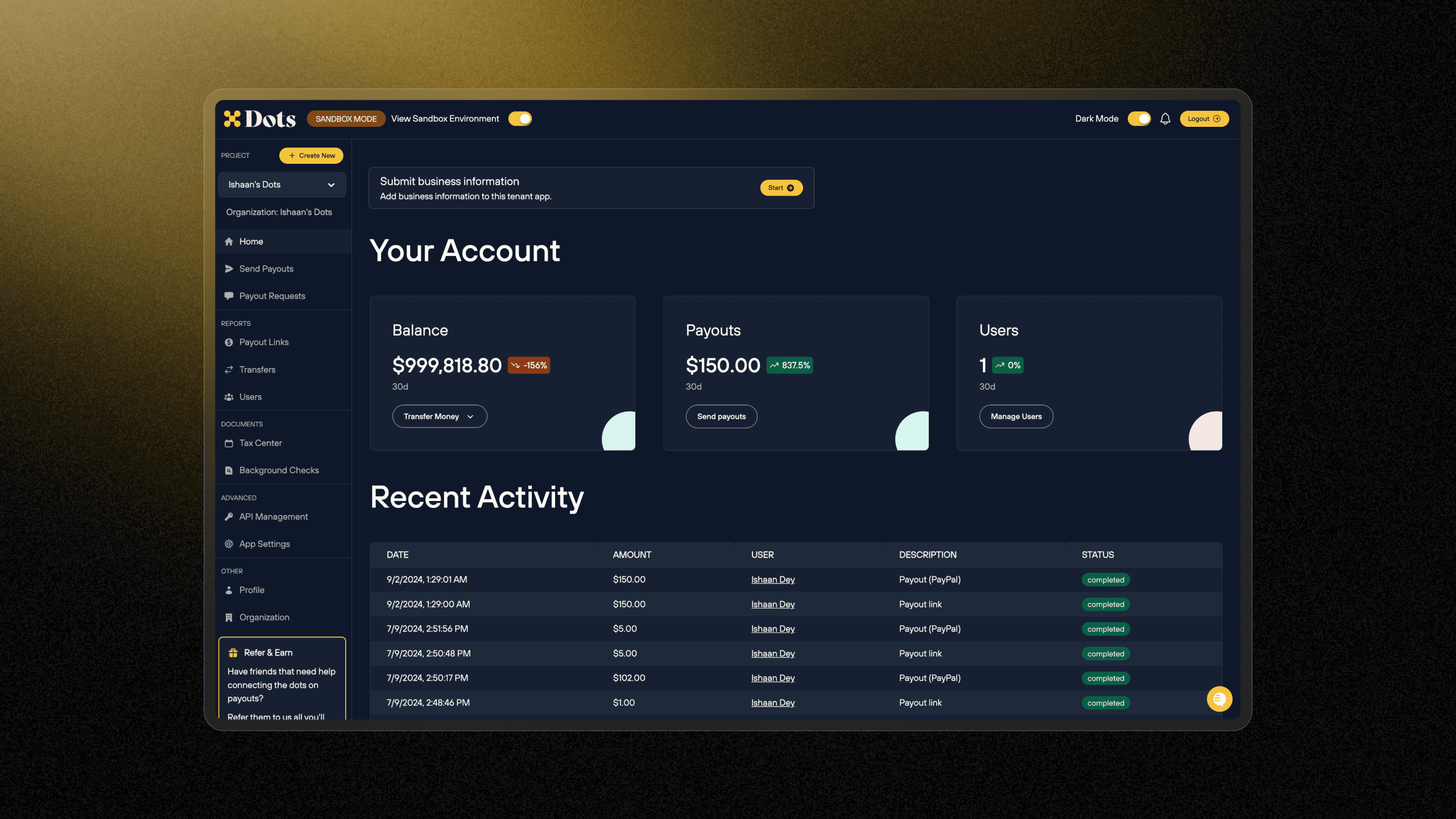The image size is (1456, 819).
Task: Click the notification bell icon
Action: coord(1165,118)
